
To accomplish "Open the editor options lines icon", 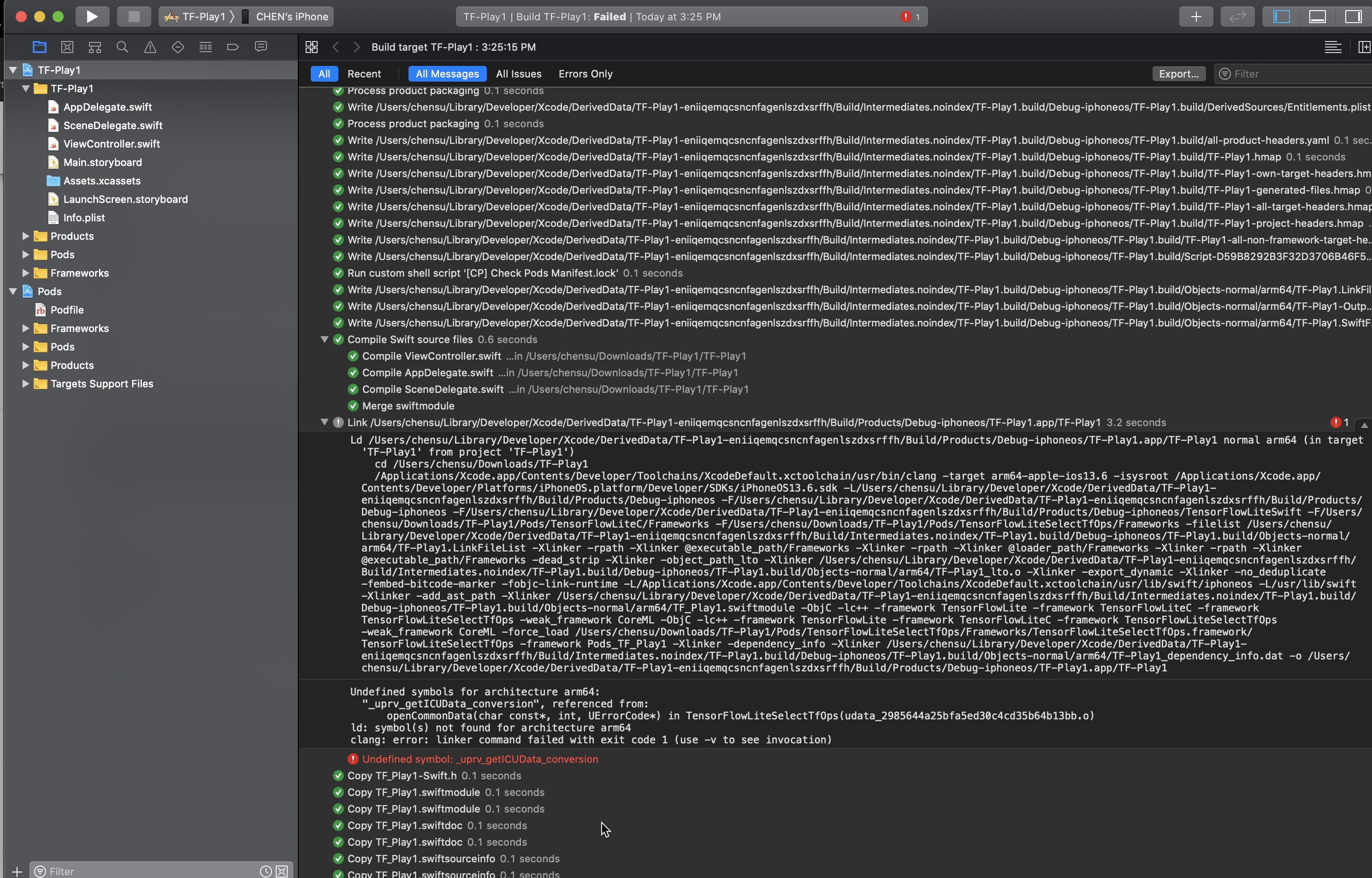I will tap(1333, 47).
